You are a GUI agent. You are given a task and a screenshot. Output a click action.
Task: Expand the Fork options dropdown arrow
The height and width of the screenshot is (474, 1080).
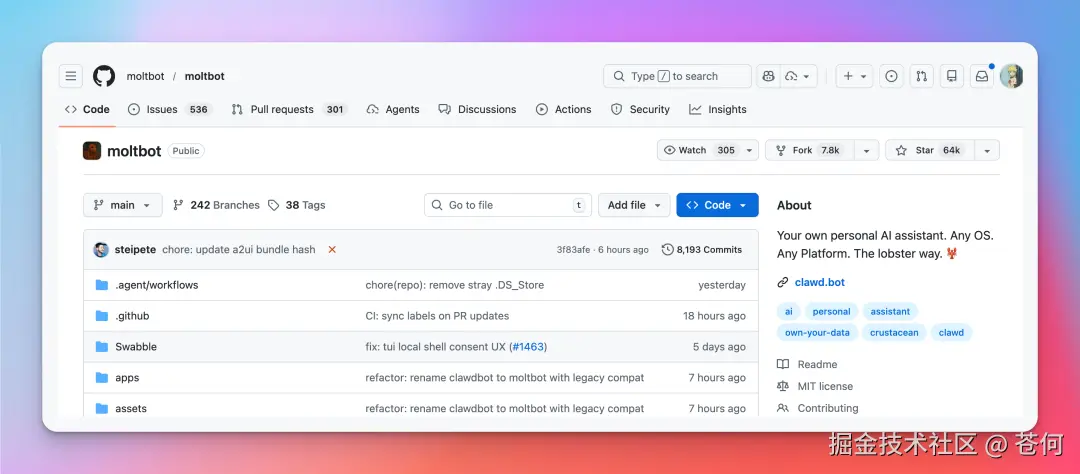coord(866,150)
